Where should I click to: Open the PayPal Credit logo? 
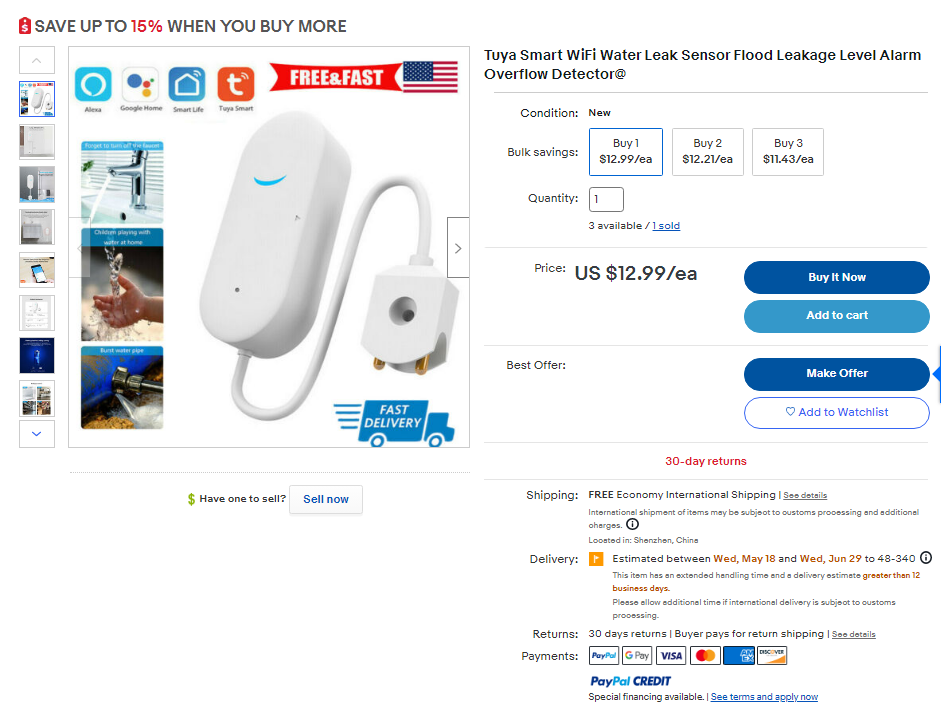(x=630, y=681)
